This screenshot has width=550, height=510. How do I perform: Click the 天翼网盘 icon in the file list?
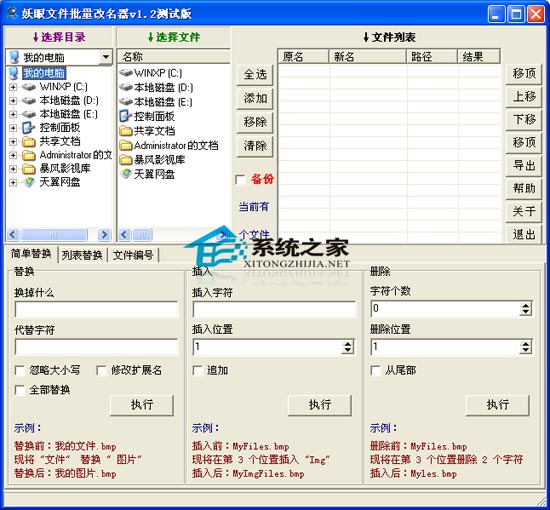[126, 174]
